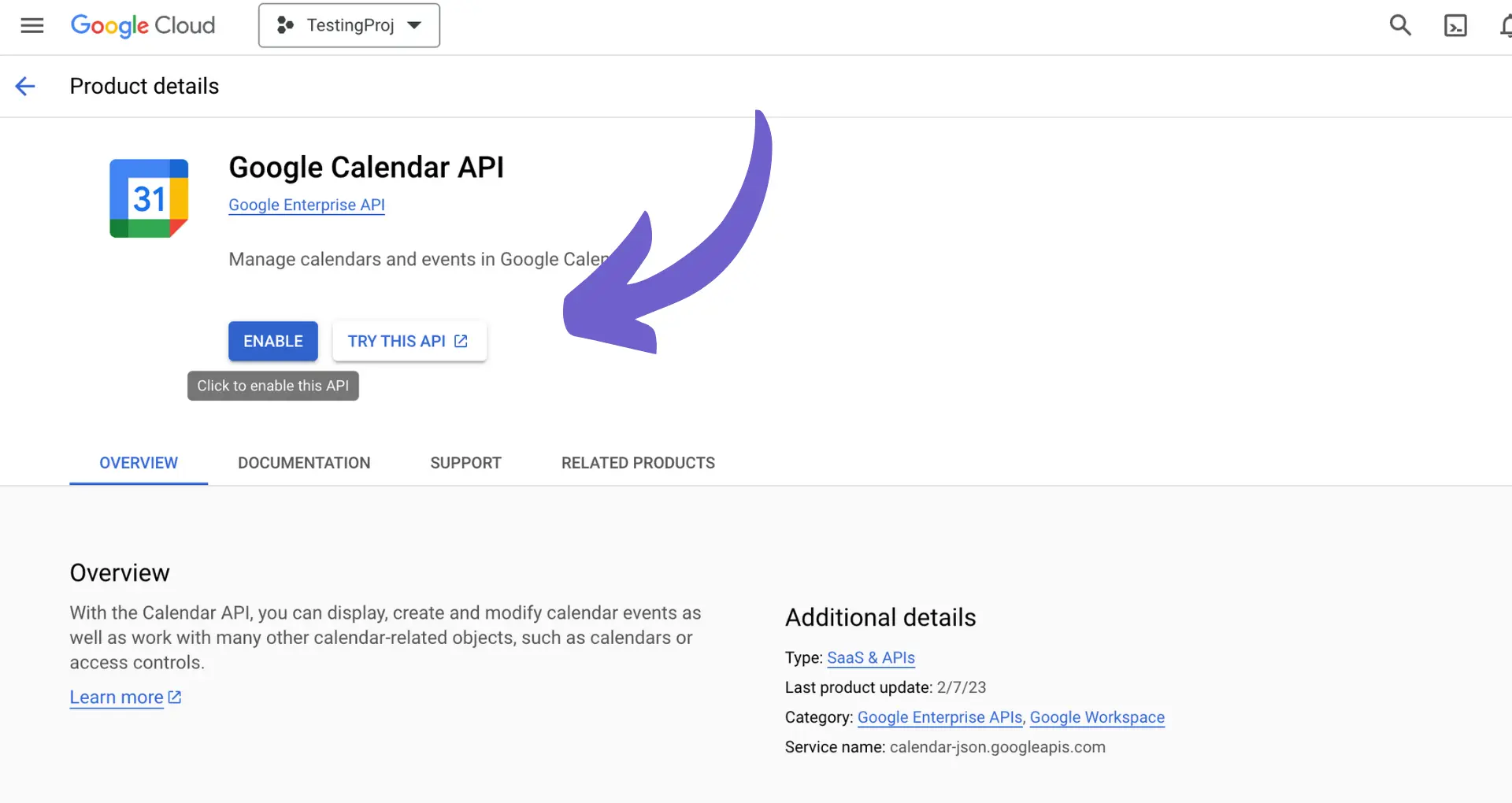Image resolution: width=1512 pixels, height=803 pixels.
Task: Open the hamburger navigation menu
Action: (31, 25)
